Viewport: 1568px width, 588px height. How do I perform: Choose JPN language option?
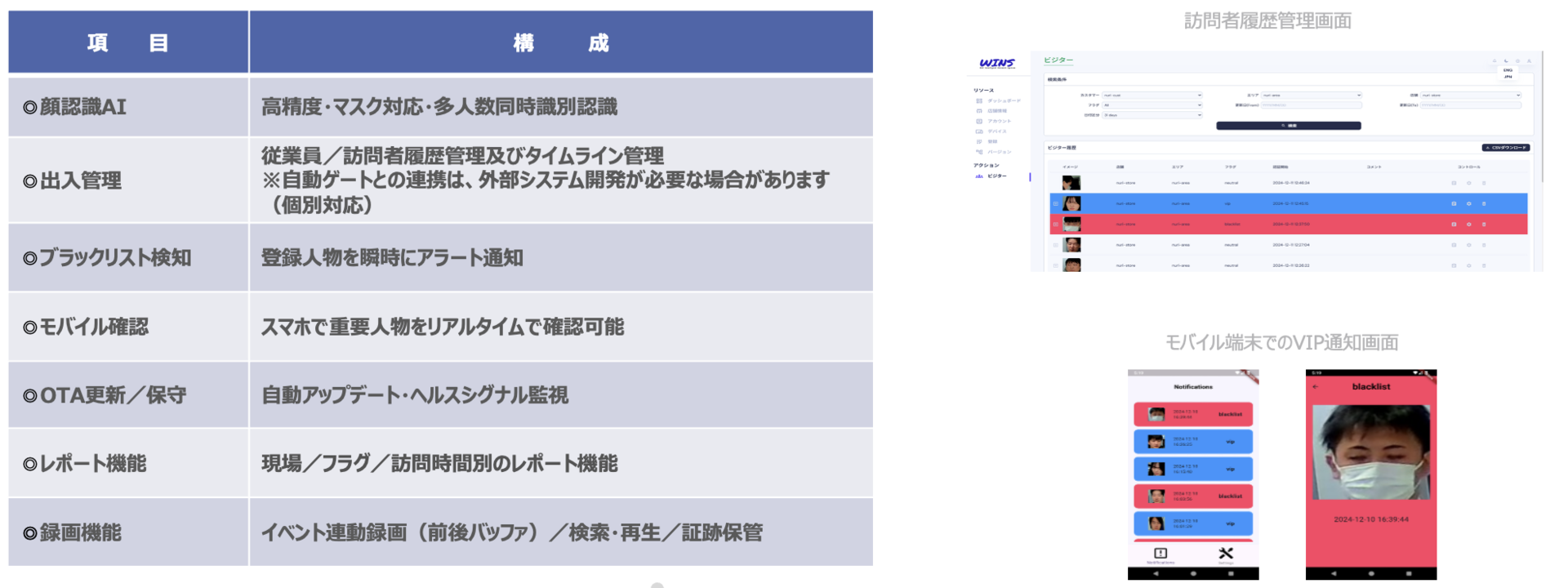pyautogui.click(x=1508, y=77)
